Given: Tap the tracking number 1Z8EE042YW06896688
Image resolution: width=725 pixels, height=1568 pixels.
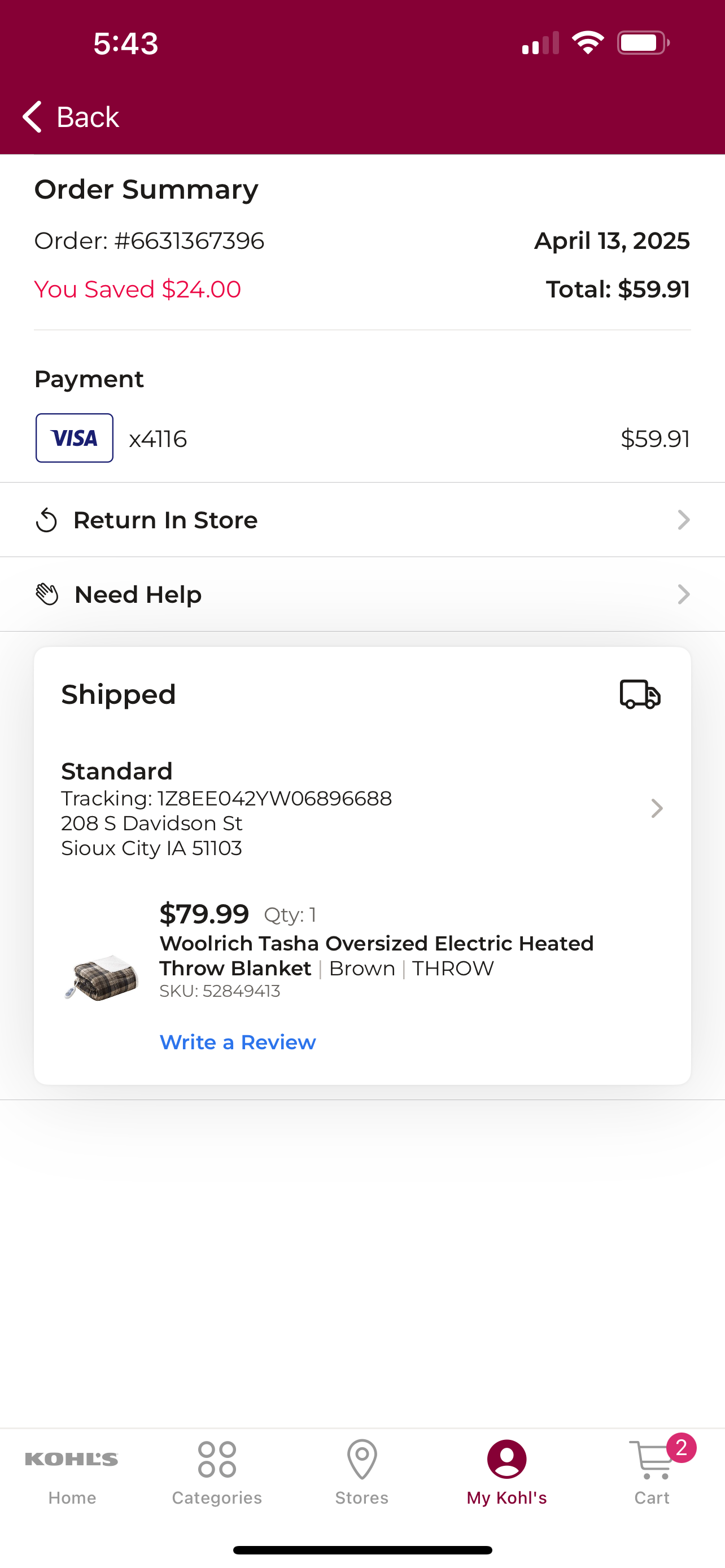Looking at the screenshot, I should pos(274,798).
